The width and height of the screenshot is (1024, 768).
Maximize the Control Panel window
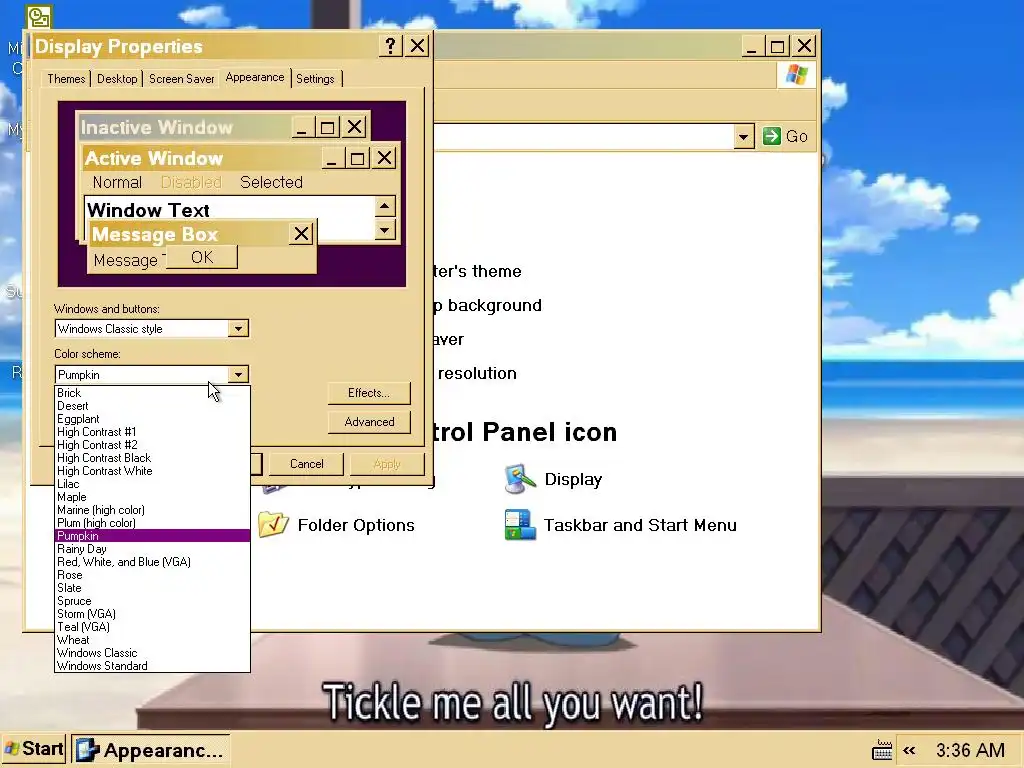(777, 46)
